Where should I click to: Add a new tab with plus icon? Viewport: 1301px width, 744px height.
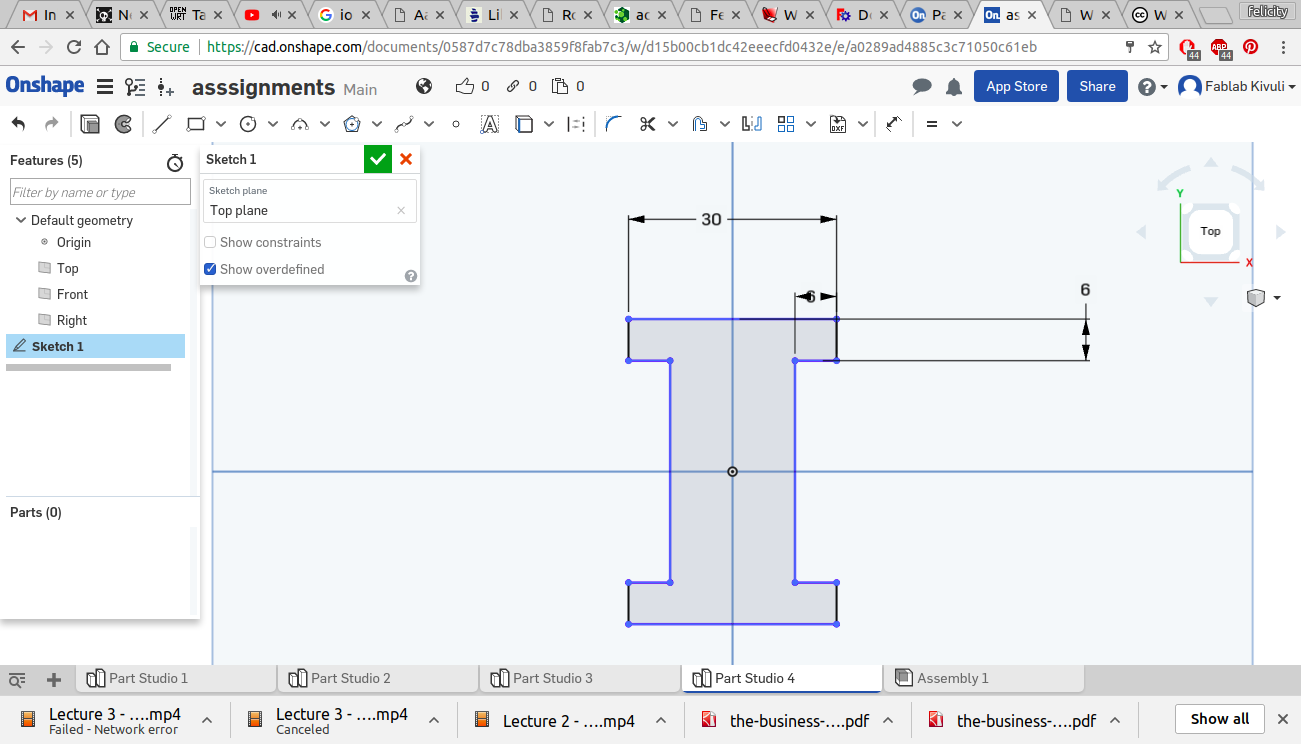coord(54,680)
